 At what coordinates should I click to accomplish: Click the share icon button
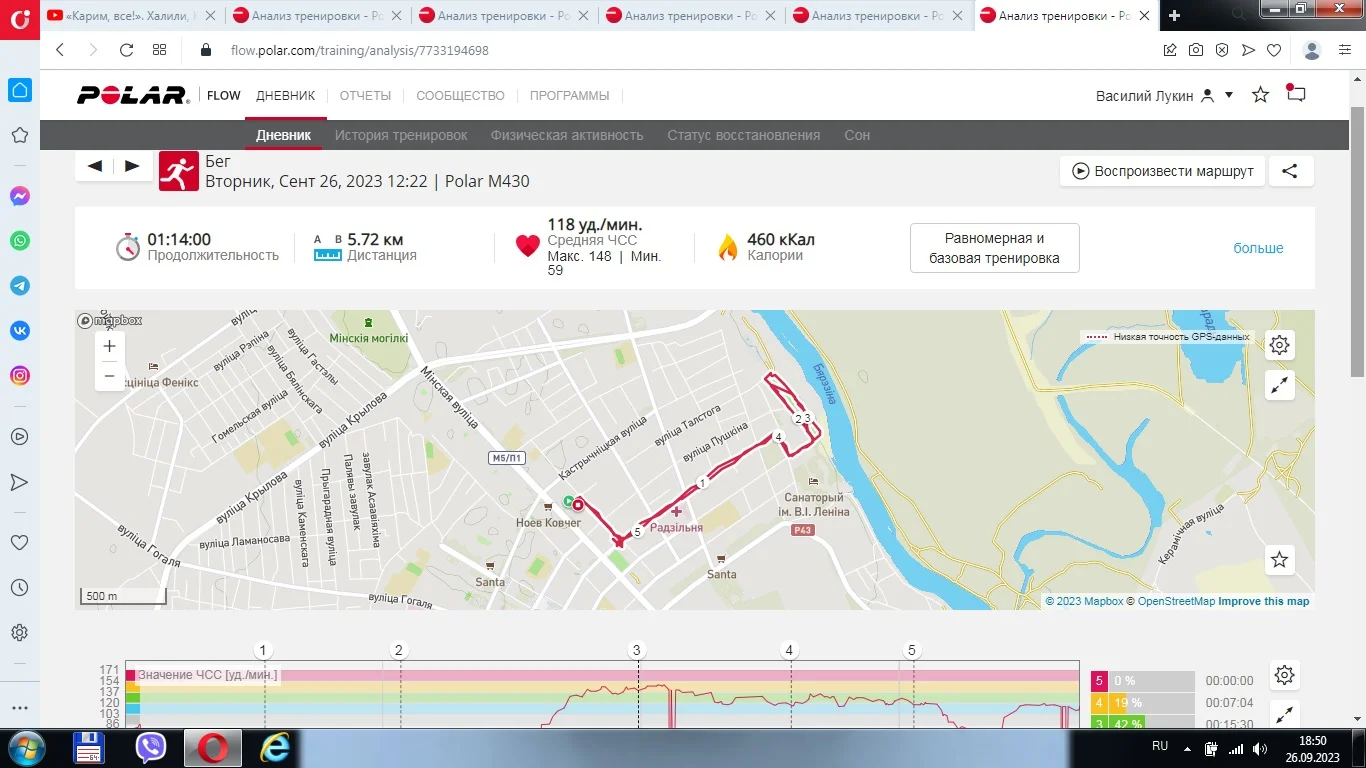point(1290,171)
